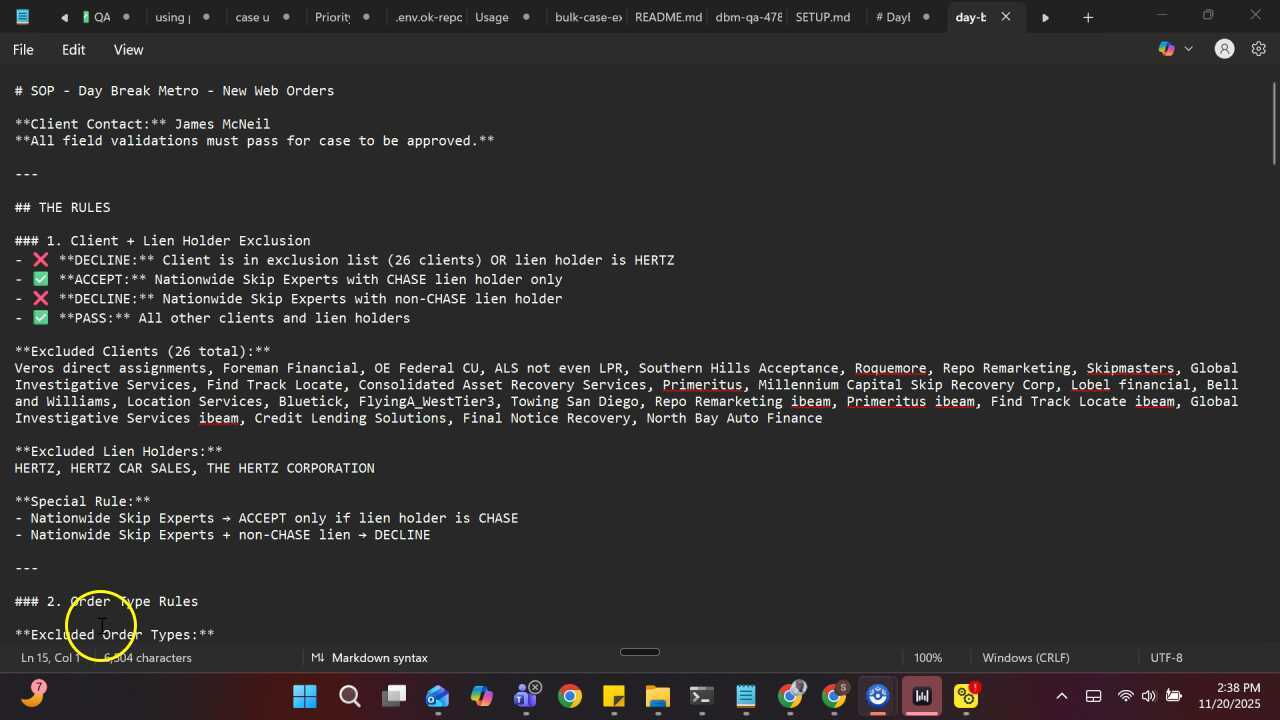The image size is (1280, 720).
Task: Open File Explorer from the taskbar
Action: (657, 696)
